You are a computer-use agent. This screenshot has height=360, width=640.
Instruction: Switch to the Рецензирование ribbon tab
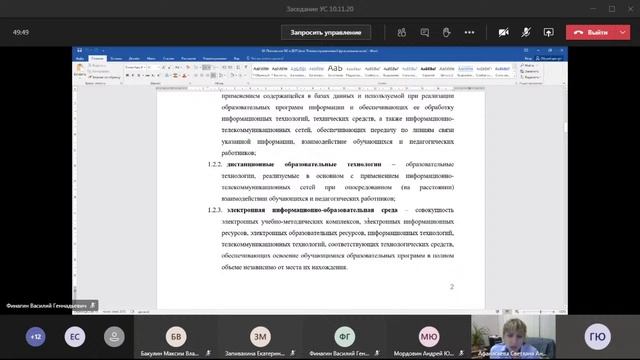point(214,58)
